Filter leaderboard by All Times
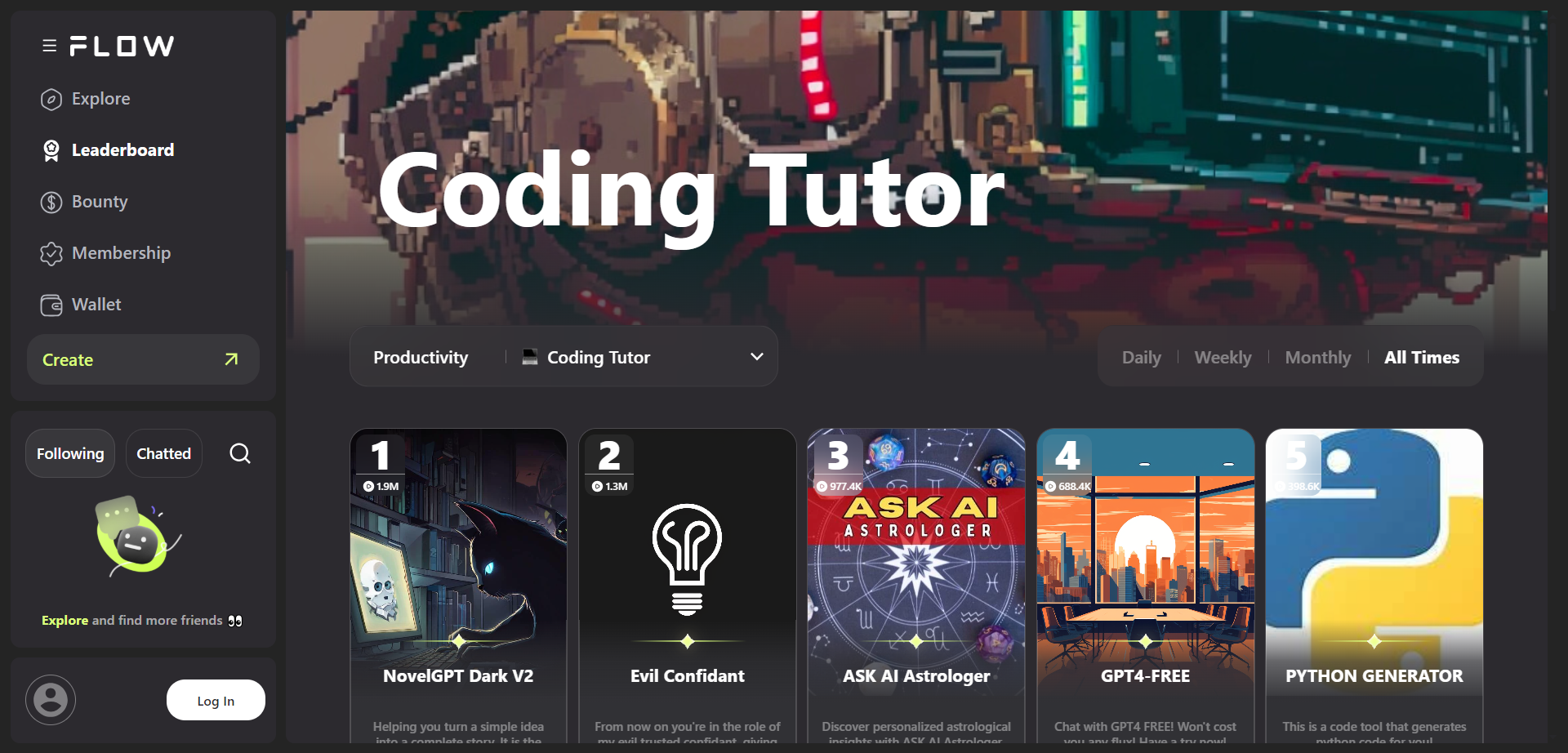 (x=1422, y=357)
